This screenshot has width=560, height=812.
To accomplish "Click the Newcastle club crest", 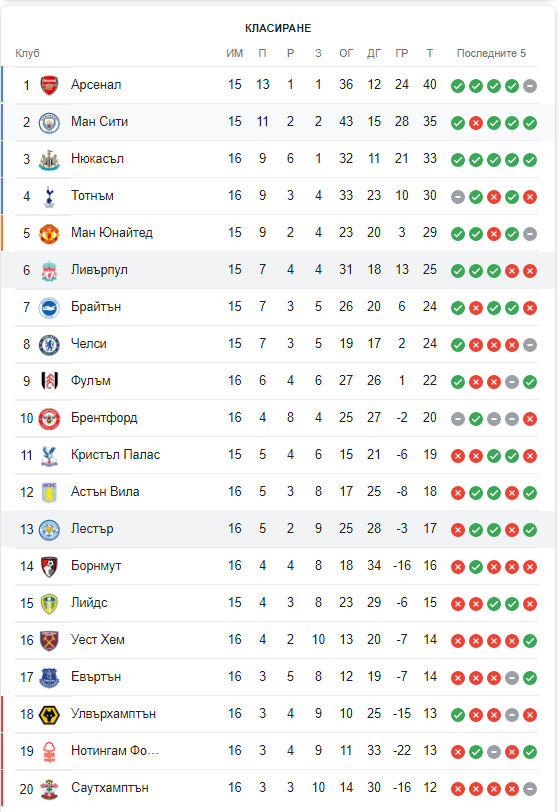I will pos(49,159).
